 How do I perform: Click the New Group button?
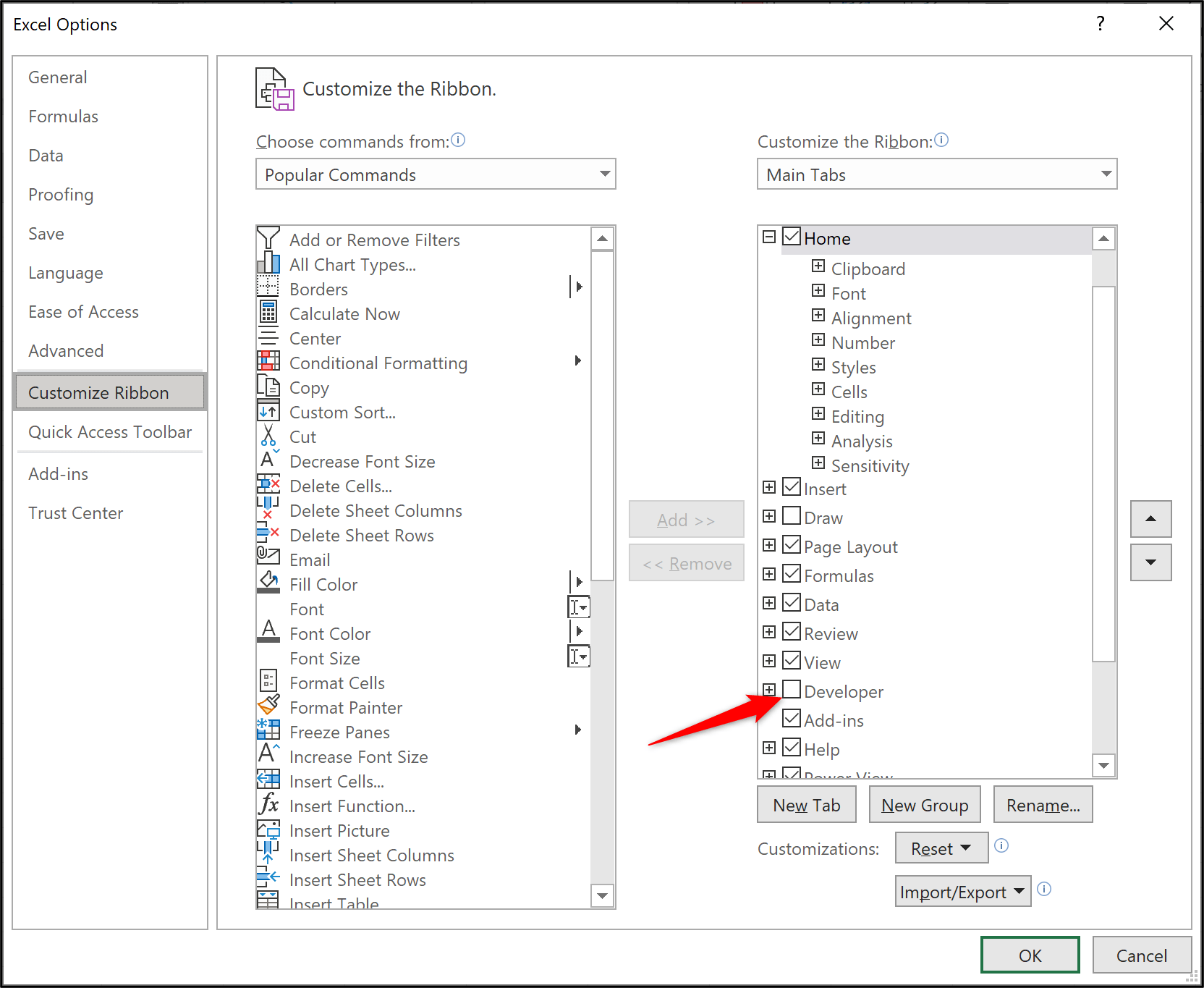[924, 804]
